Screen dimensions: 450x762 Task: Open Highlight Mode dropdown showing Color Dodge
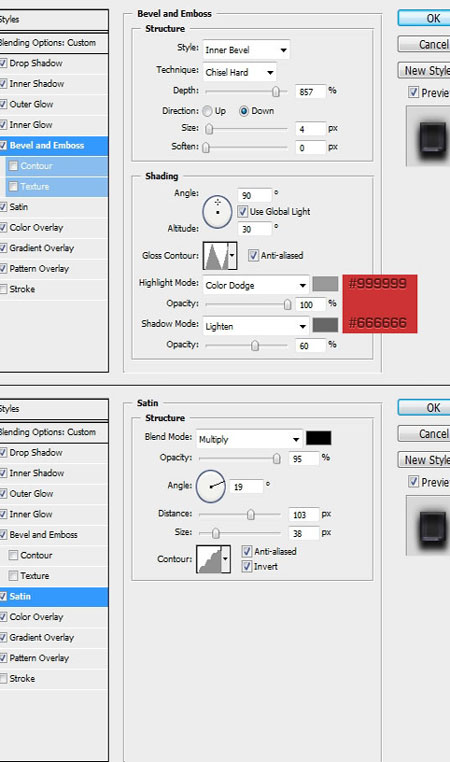[256, 285]
